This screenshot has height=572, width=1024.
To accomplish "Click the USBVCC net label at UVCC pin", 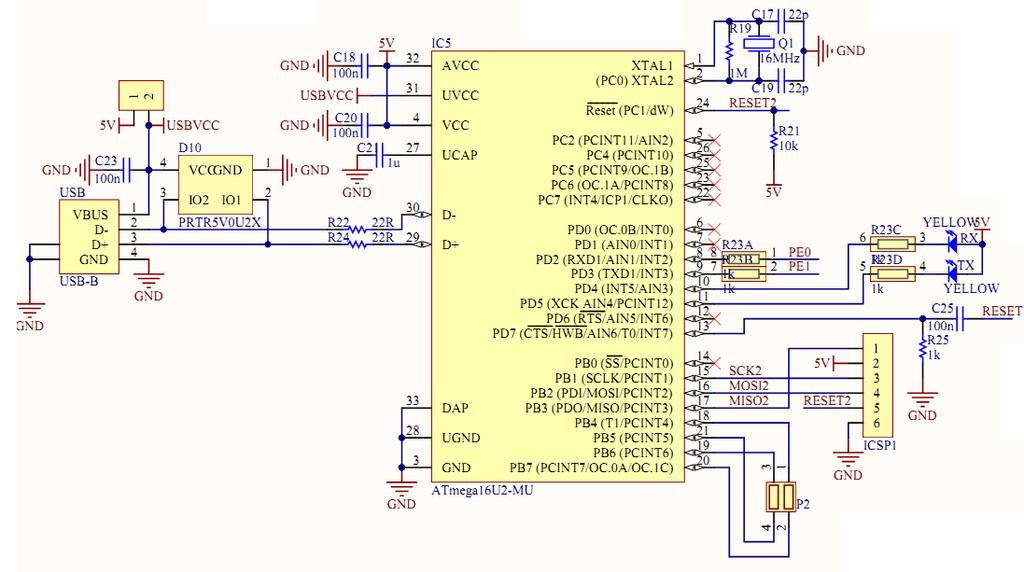I will tap(327, 95).
